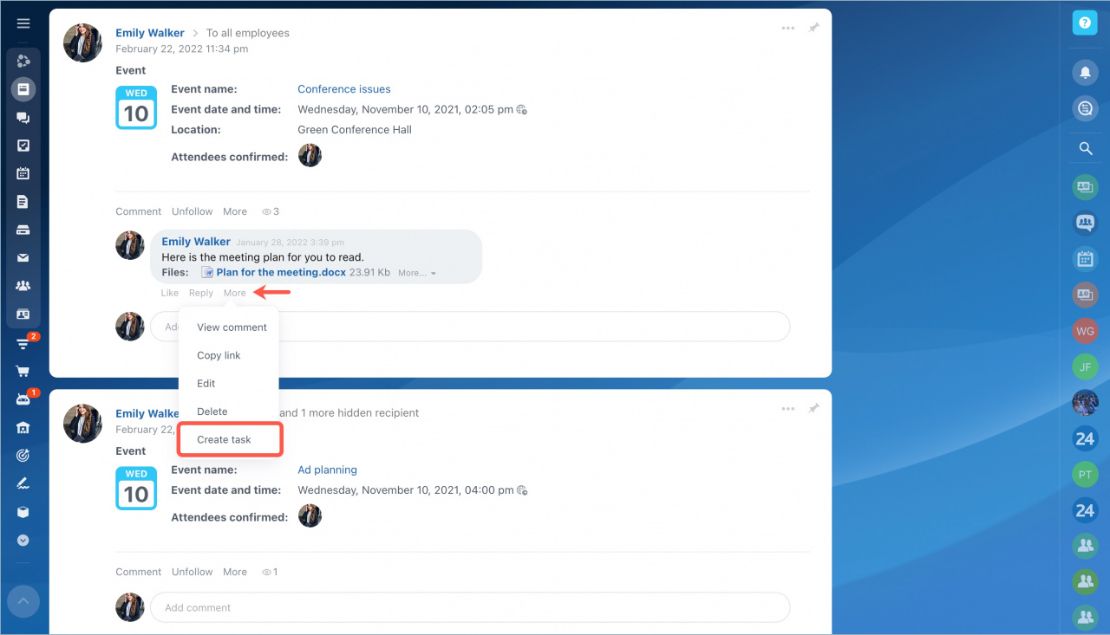Open the notifications bell icon
Screen dimensions: 1110x635
click(x=1085, y=72)
